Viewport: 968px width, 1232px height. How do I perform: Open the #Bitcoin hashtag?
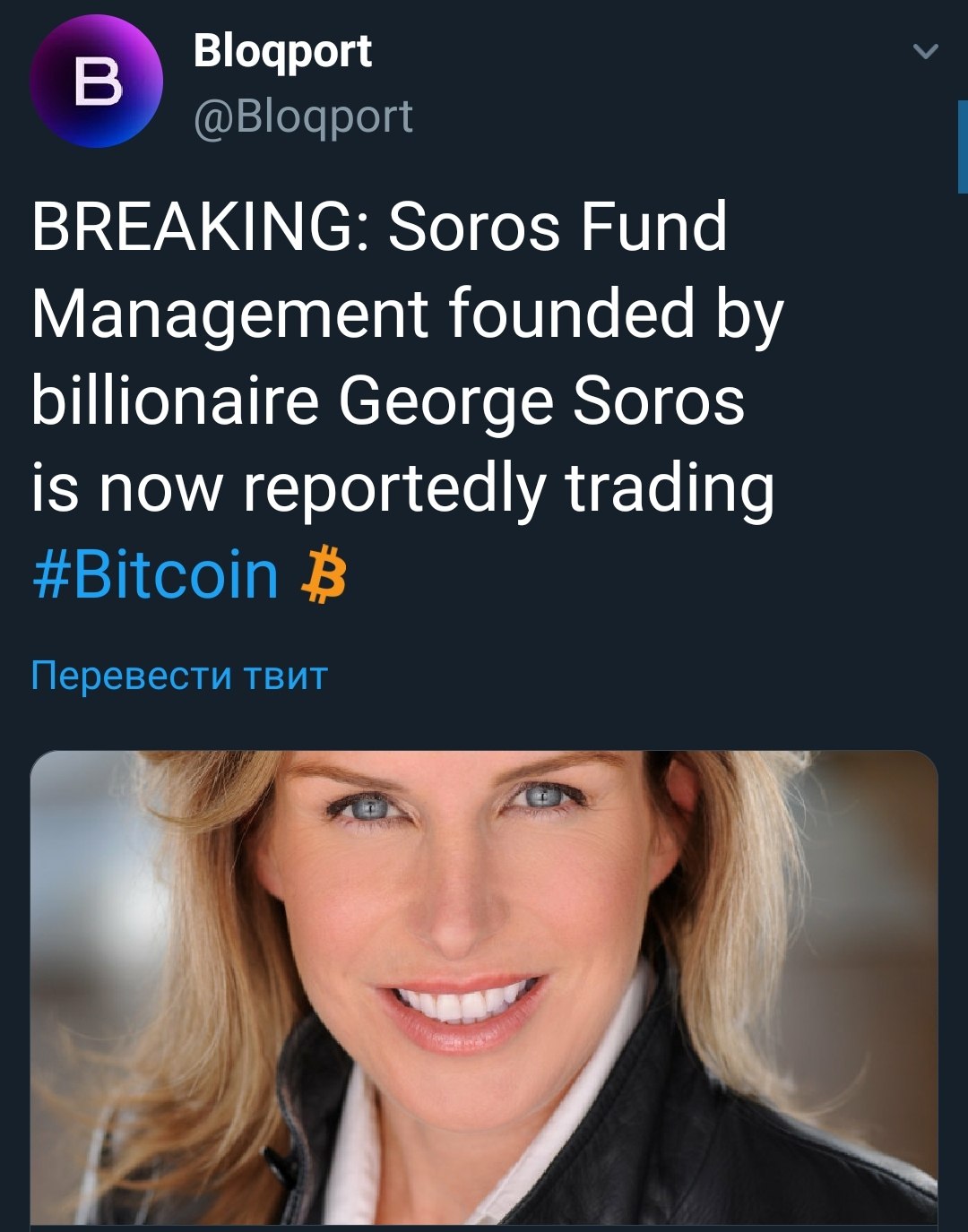pos(155,574)
